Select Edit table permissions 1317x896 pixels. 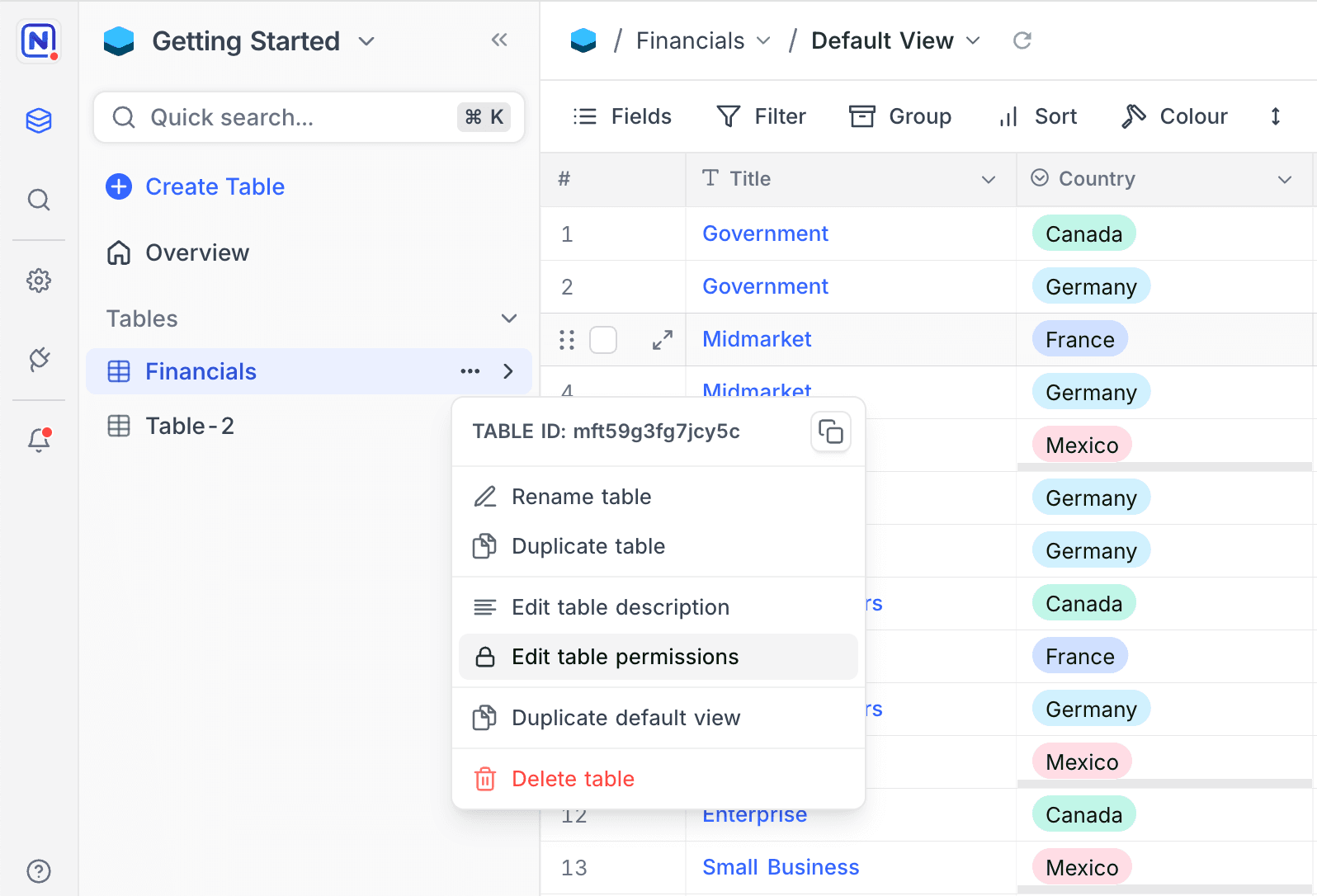click(x=625, y=657)
